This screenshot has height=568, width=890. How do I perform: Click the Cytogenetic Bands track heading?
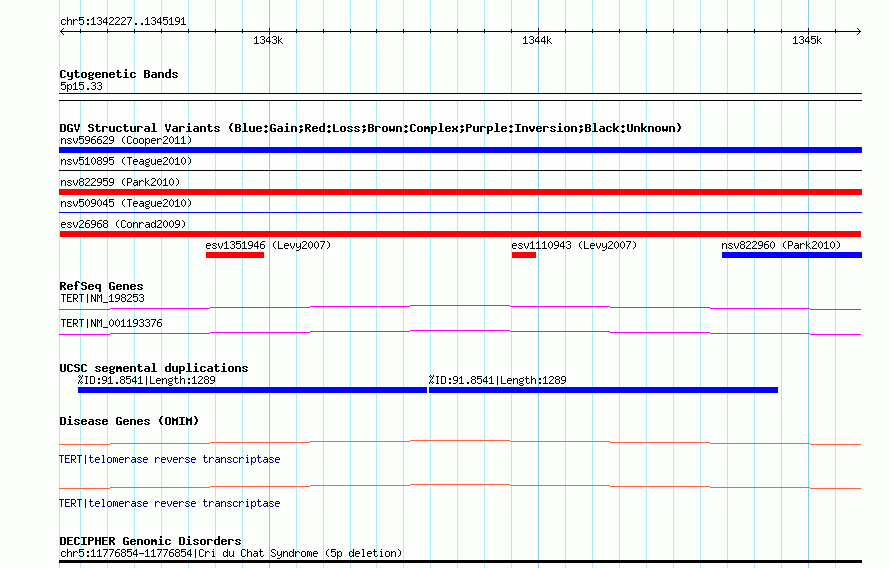pyautogui.click(x=119, y=74)
